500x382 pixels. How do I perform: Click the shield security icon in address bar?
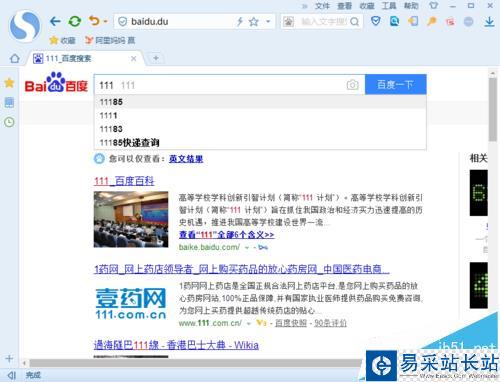[x=122, y=22]
